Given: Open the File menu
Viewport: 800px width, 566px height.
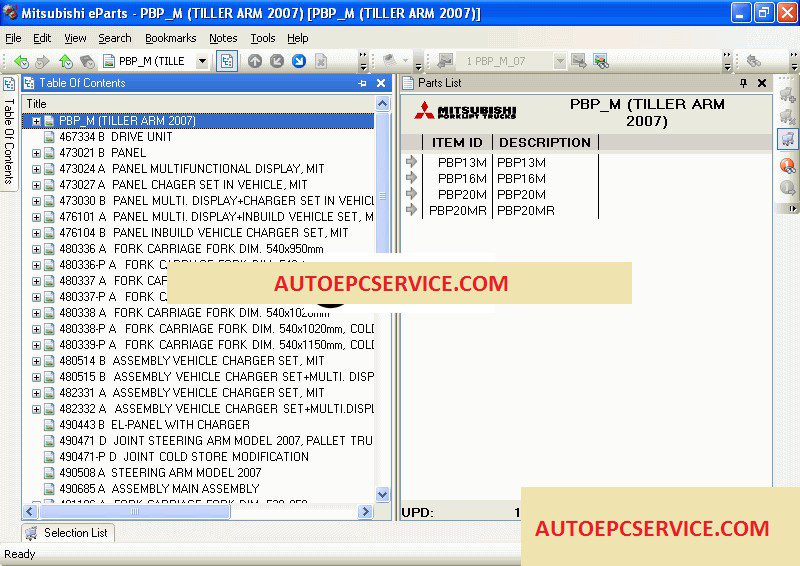Looking at the screenshot, I should 13,38.
